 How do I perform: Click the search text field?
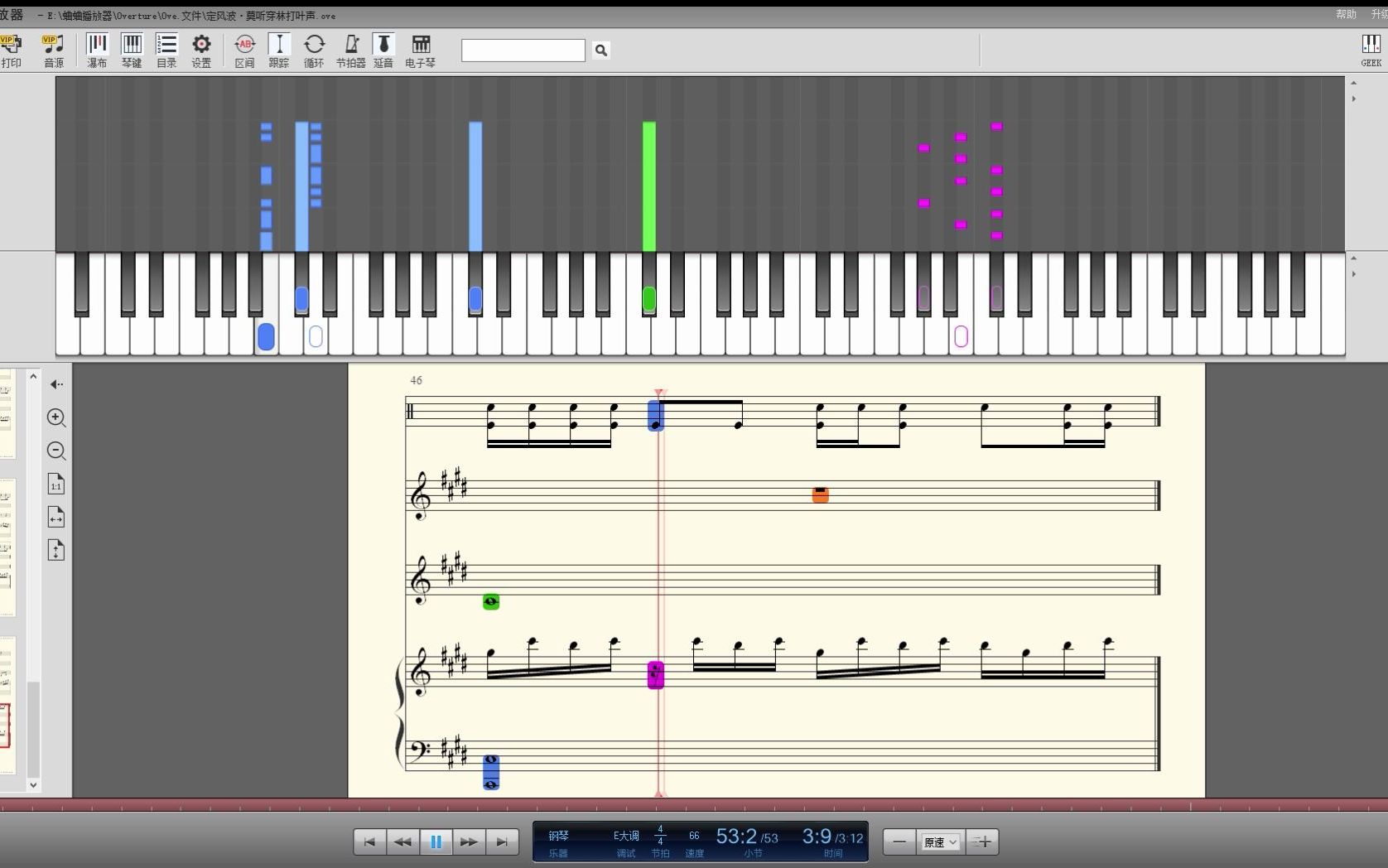tap(523, 51)
